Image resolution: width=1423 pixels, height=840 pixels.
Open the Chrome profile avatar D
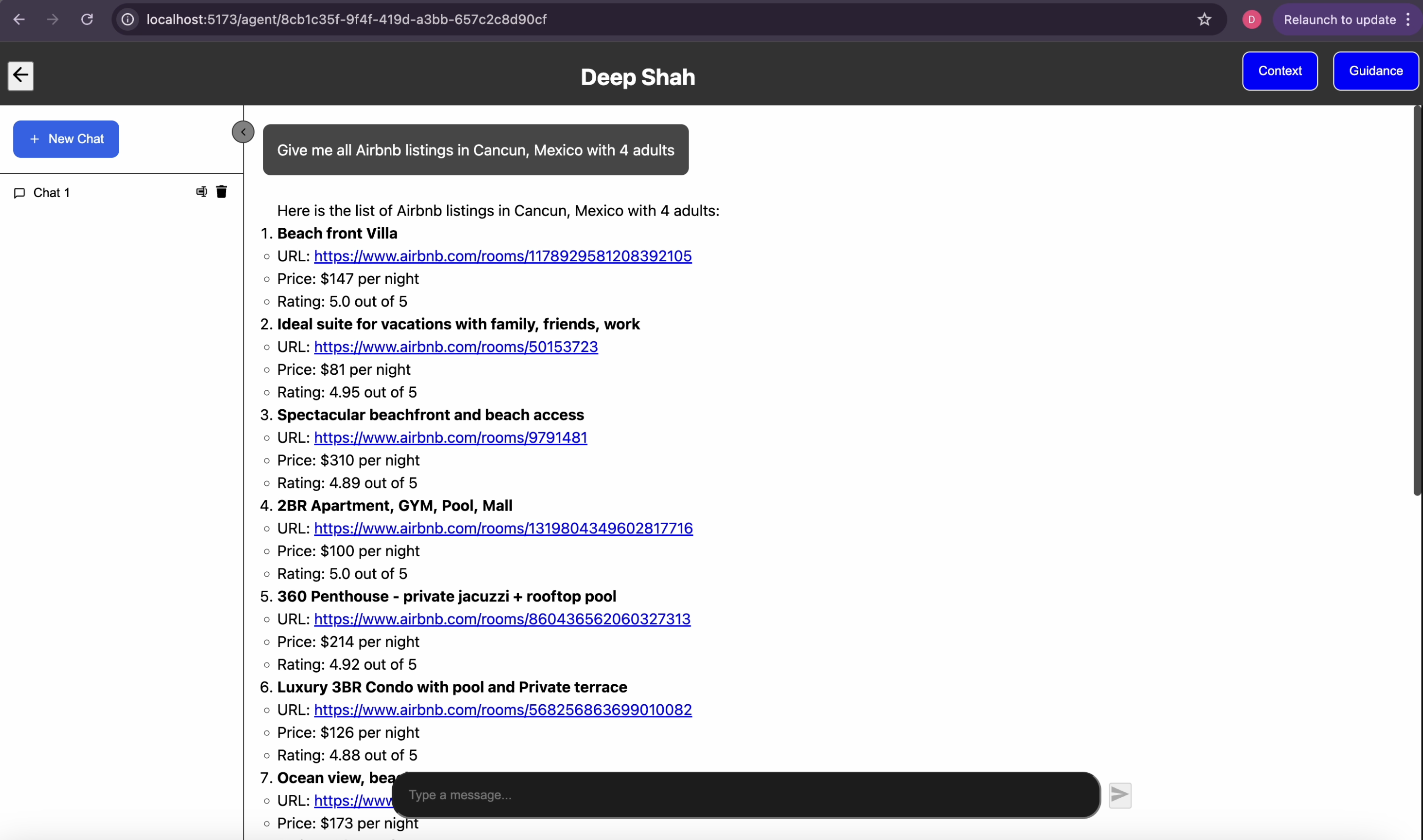(1252, 20)
